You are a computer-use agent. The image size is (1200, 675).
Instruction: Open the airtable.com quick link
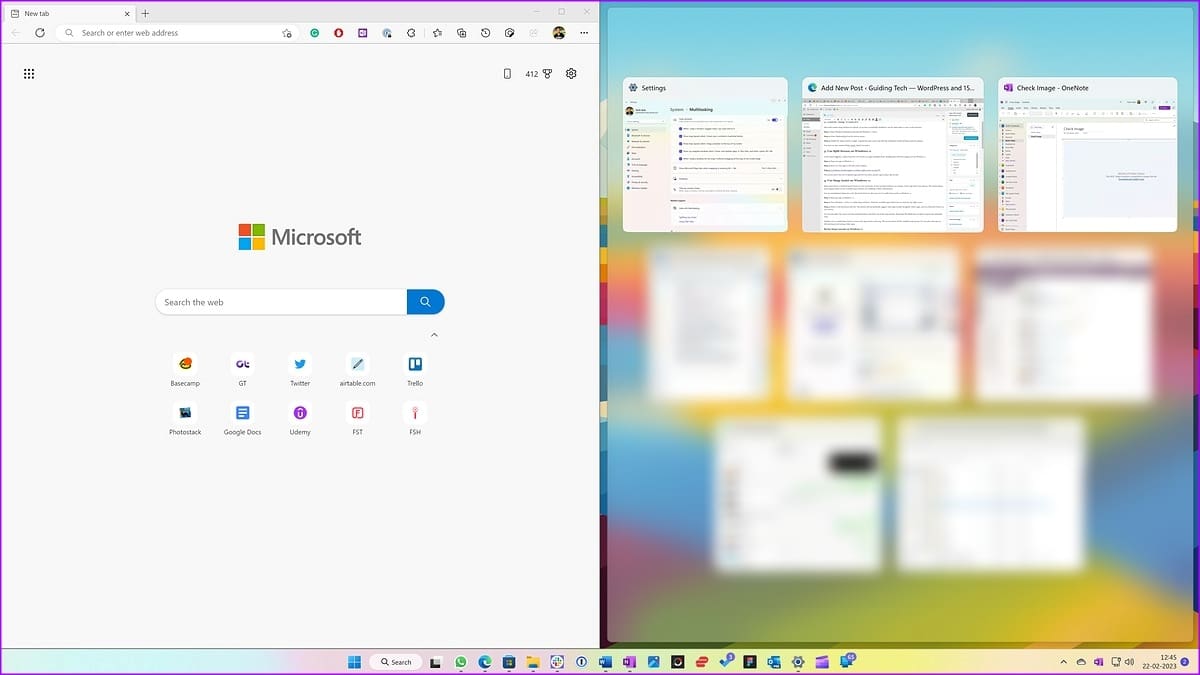tap(357, 369)
